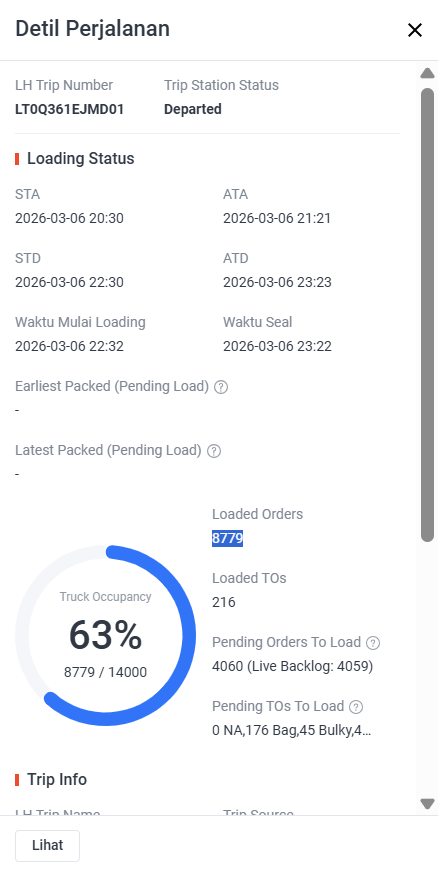Click help icon beside Latest Packed
Screen dimensions: 438x872
[213, 451]
